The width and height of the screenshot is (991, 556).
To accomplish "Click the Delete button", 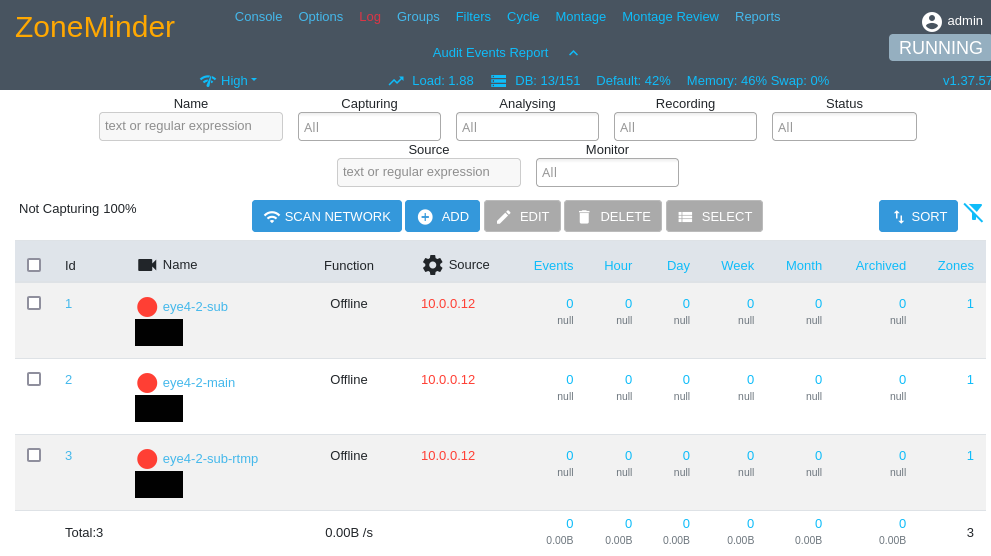I will pos(613,216).
